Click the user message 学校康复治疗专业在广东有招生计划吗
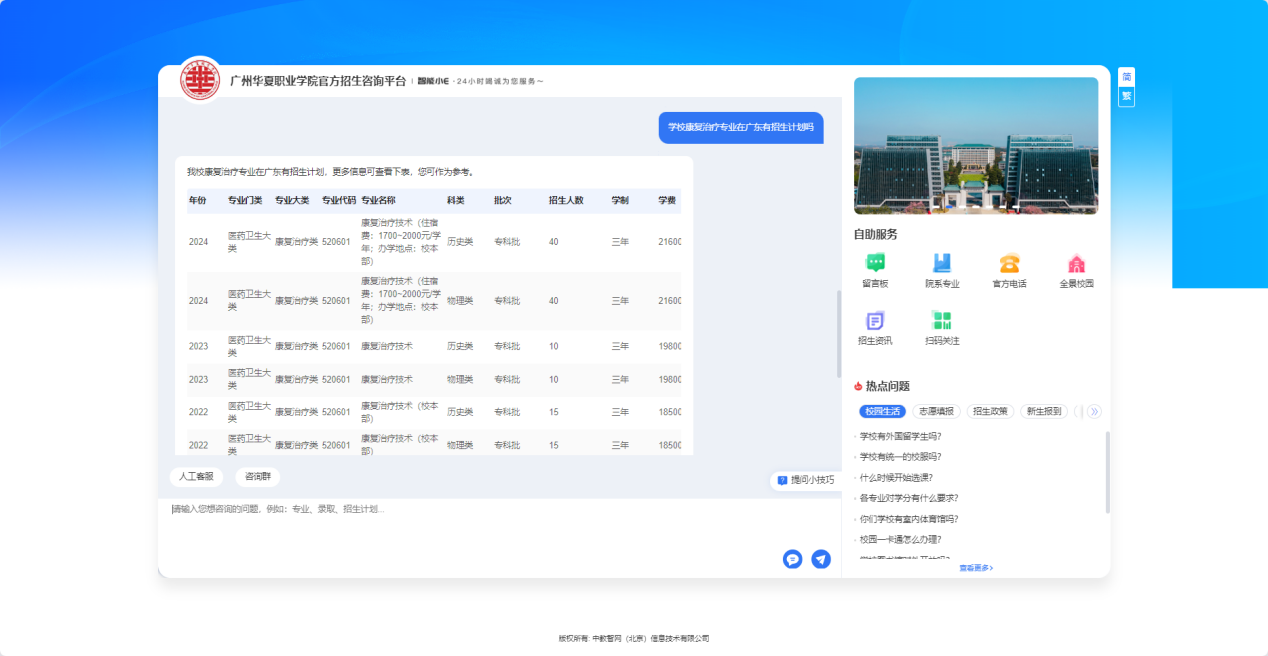Image resolution: width=1268 pixels, height=656 pixels. (x=741, y=127)
